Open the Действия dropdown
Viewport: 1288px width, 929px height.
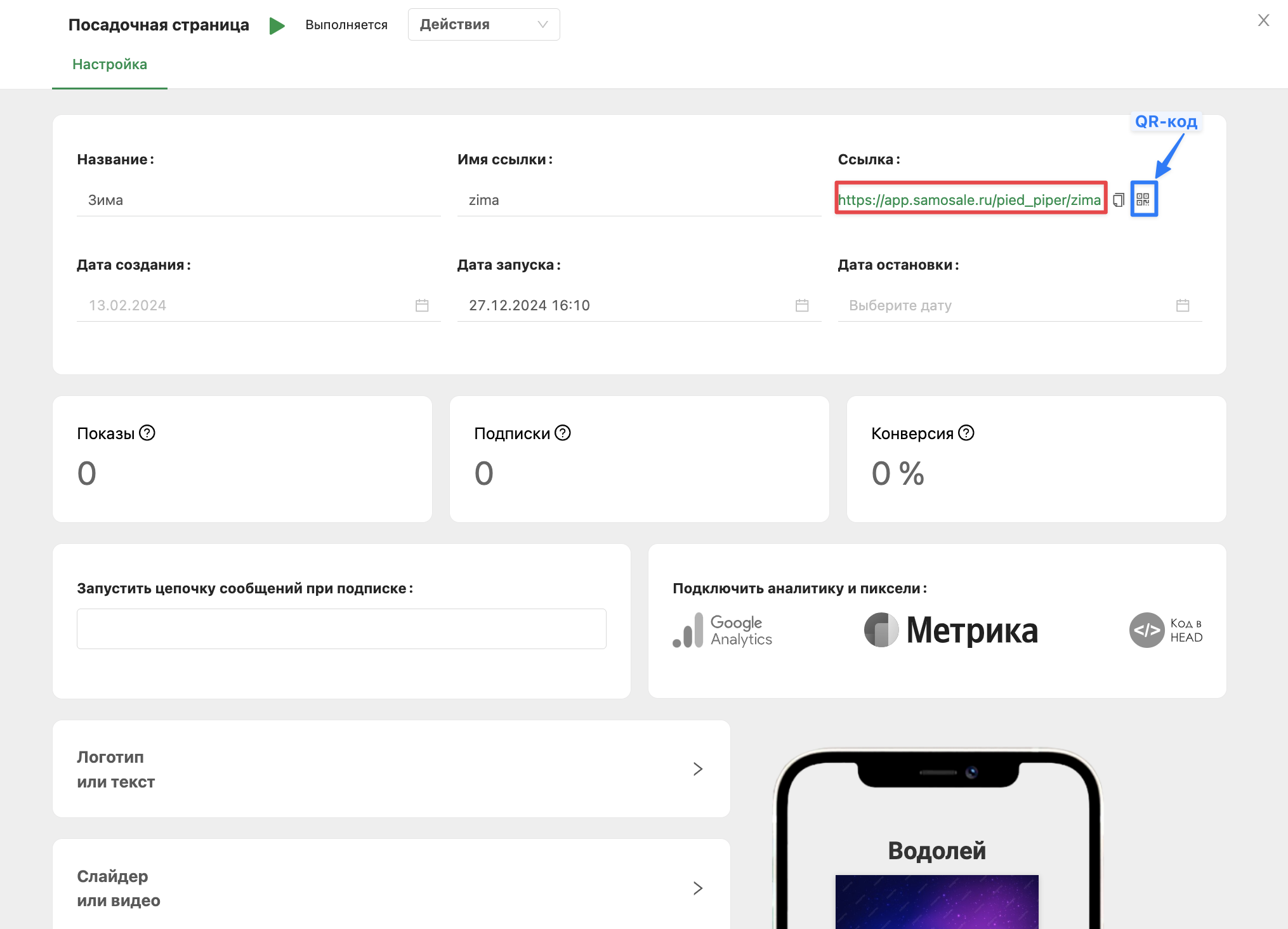(x=483, y=25)
